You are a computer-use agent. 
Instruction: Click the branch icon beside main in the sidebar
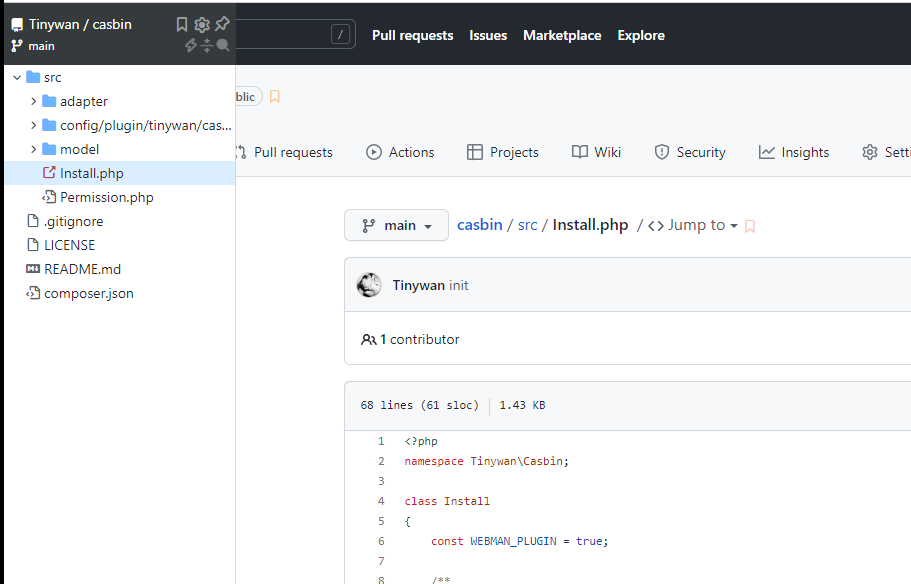point(17,46)
